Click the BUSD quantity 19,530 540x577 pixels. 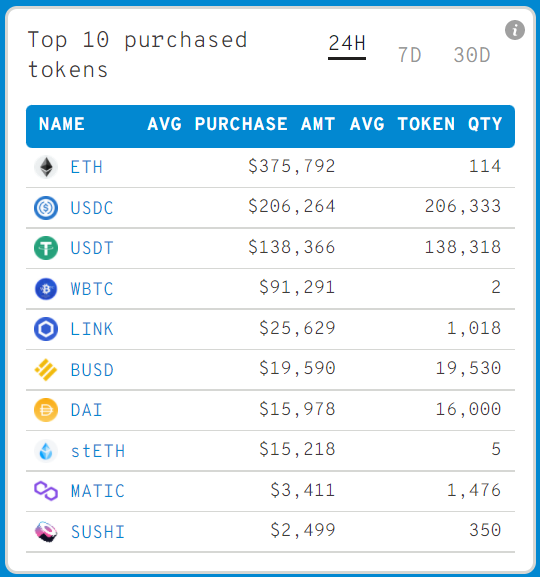(x=468, y=368)
